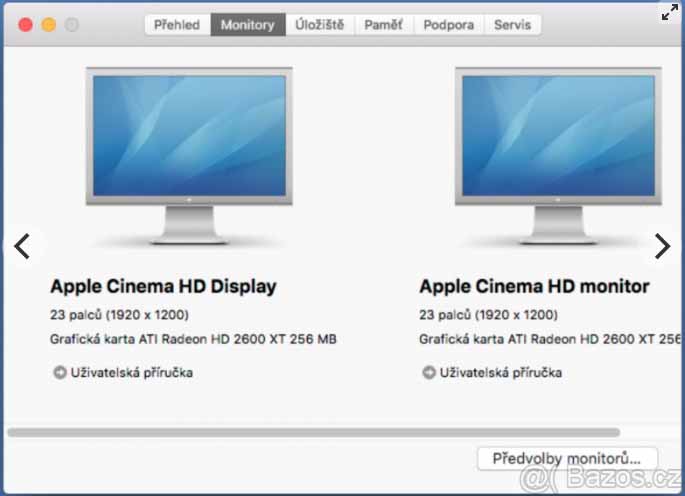685x496 pixels.
Task: Click arrow icon beside Cinema HD Display manual
Action: (59, 372)
